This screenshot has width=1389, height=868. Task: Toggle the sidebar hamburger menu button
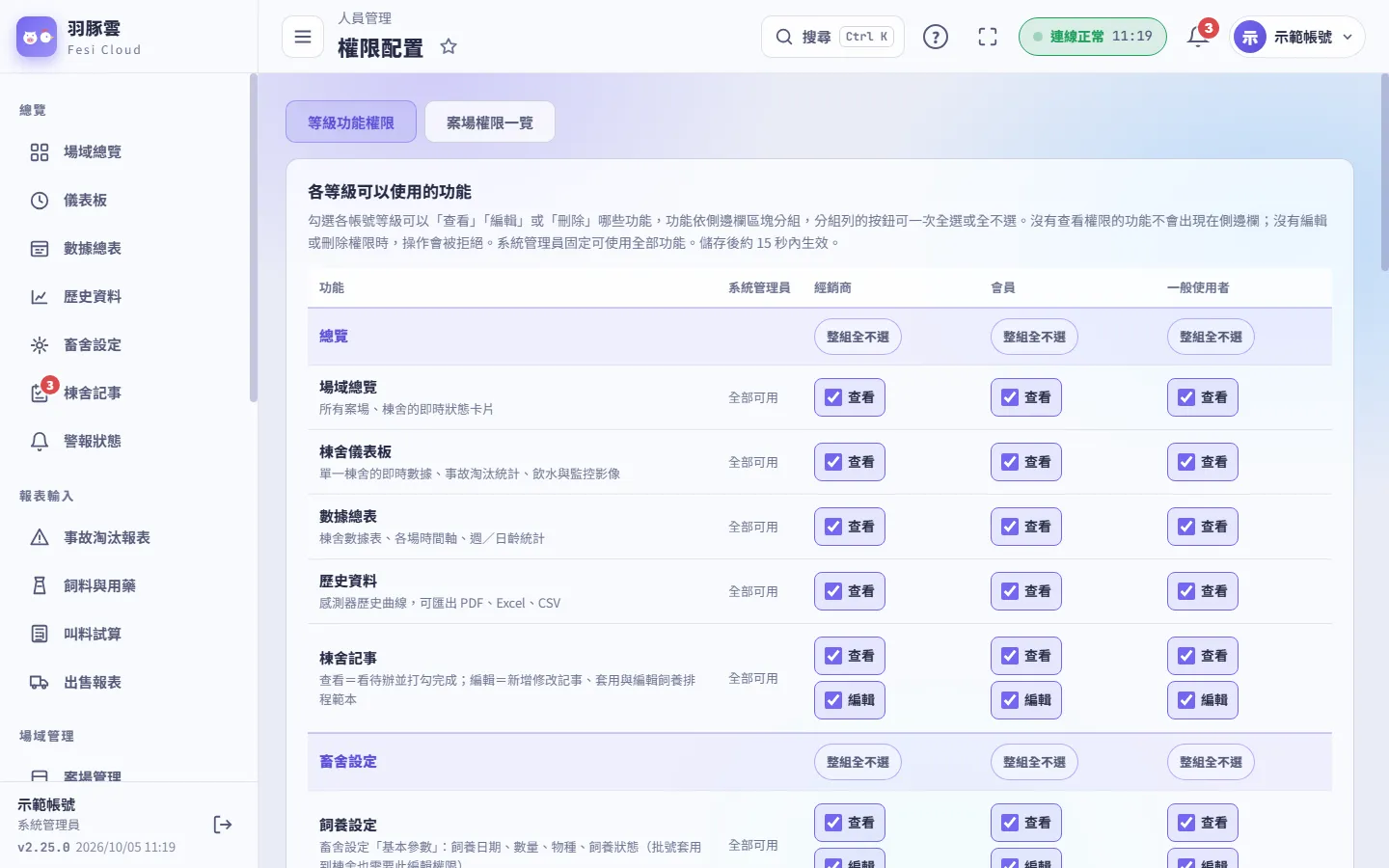(303, 37)
